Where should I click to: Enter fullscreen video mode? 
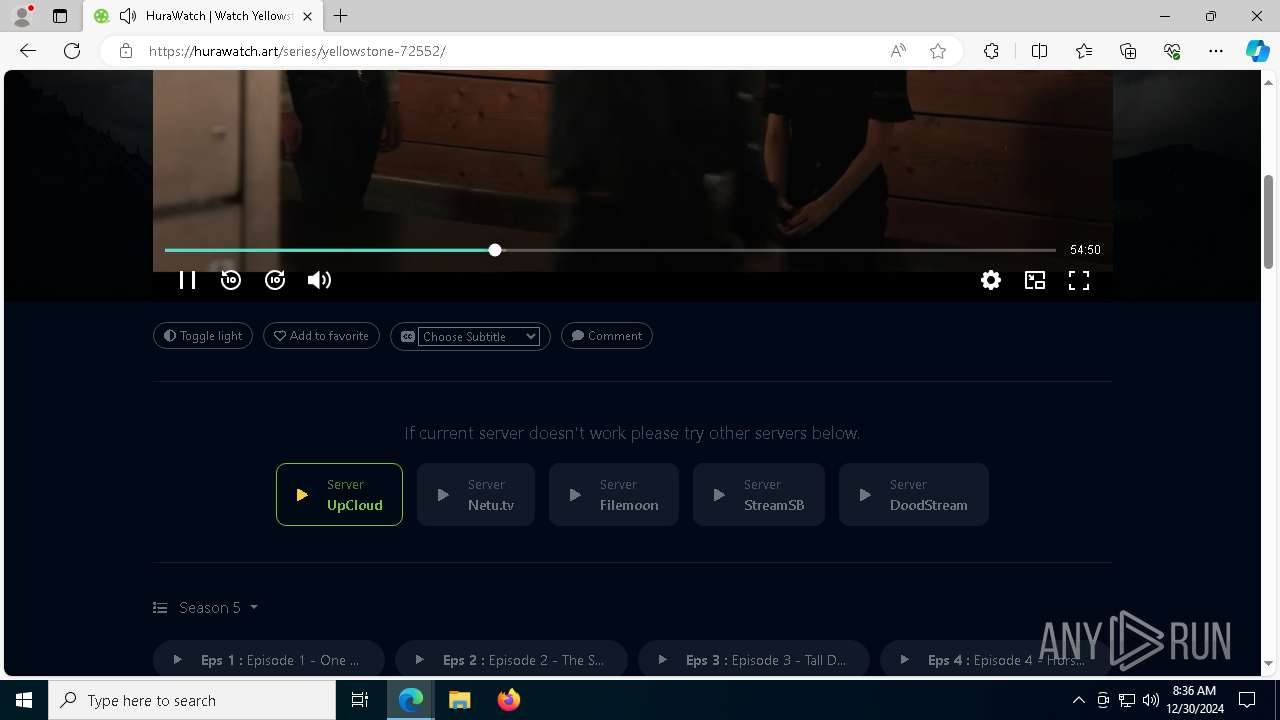pyautogui.click(x=1079, y=280)
